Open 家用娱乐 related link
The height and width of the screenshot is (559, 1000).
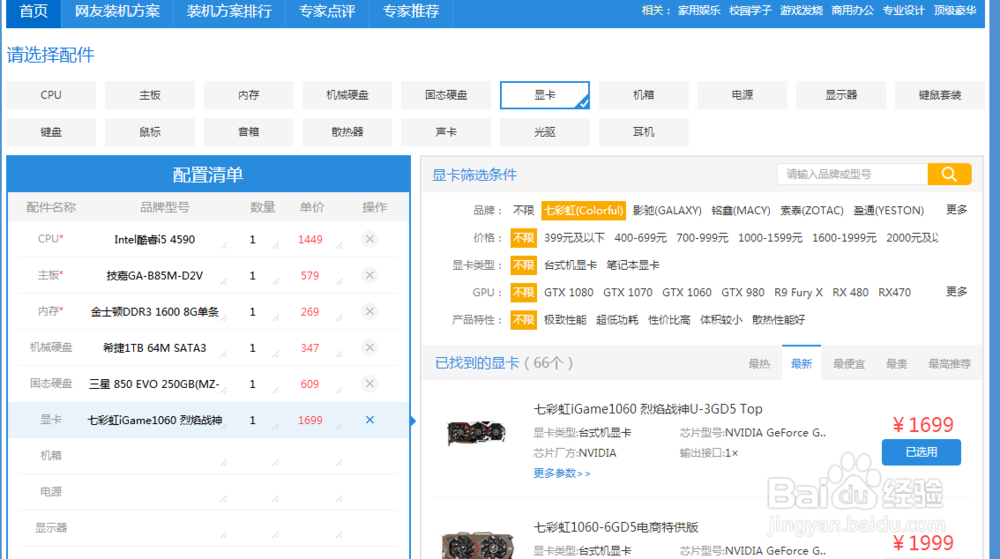pyautogui.click(x=699, y=10)
